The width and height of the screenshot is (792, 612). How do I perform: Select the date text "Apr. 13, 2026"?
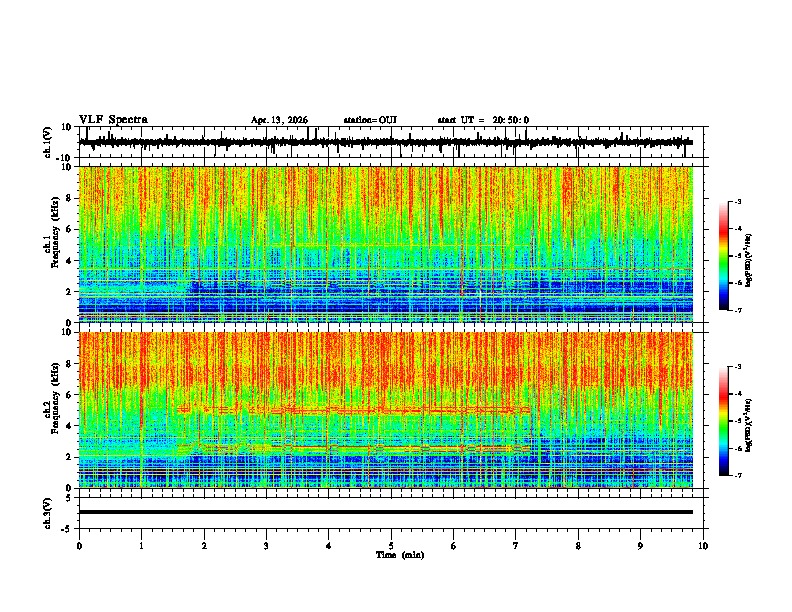click(279, 120)
